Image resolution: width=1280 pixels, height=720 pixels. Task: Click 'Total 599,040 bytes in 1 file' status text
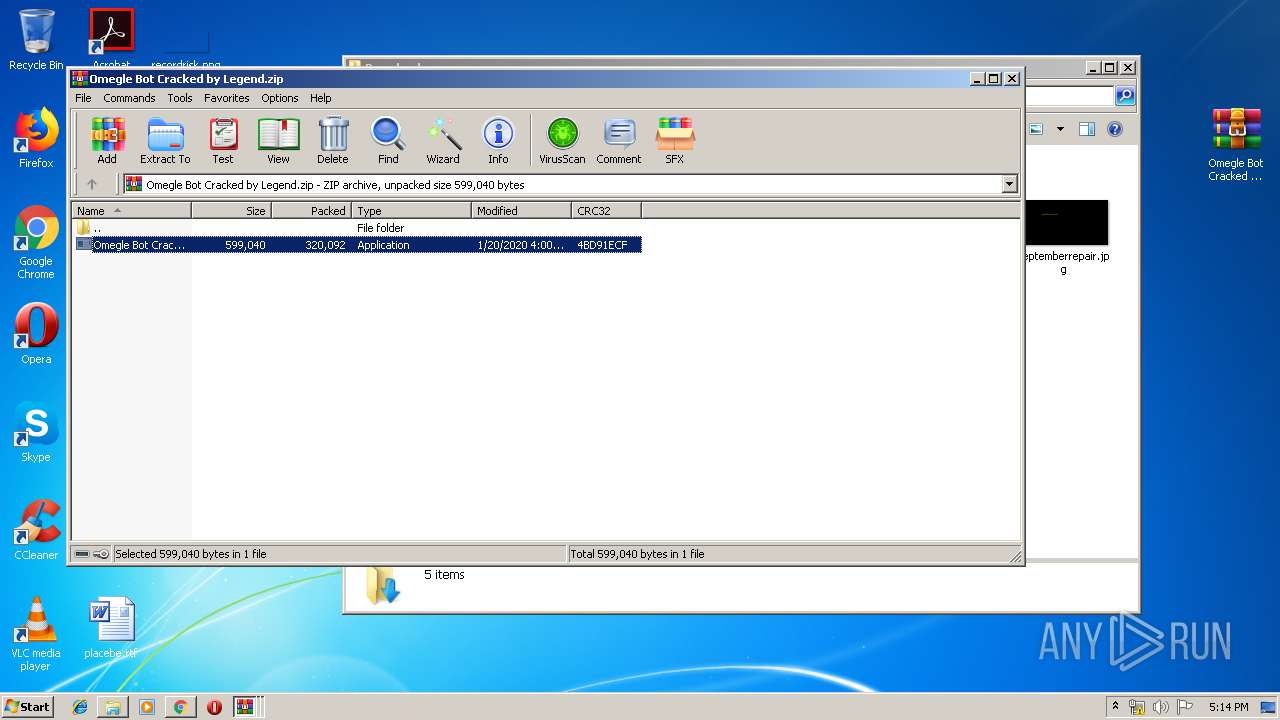click(637, 554)
